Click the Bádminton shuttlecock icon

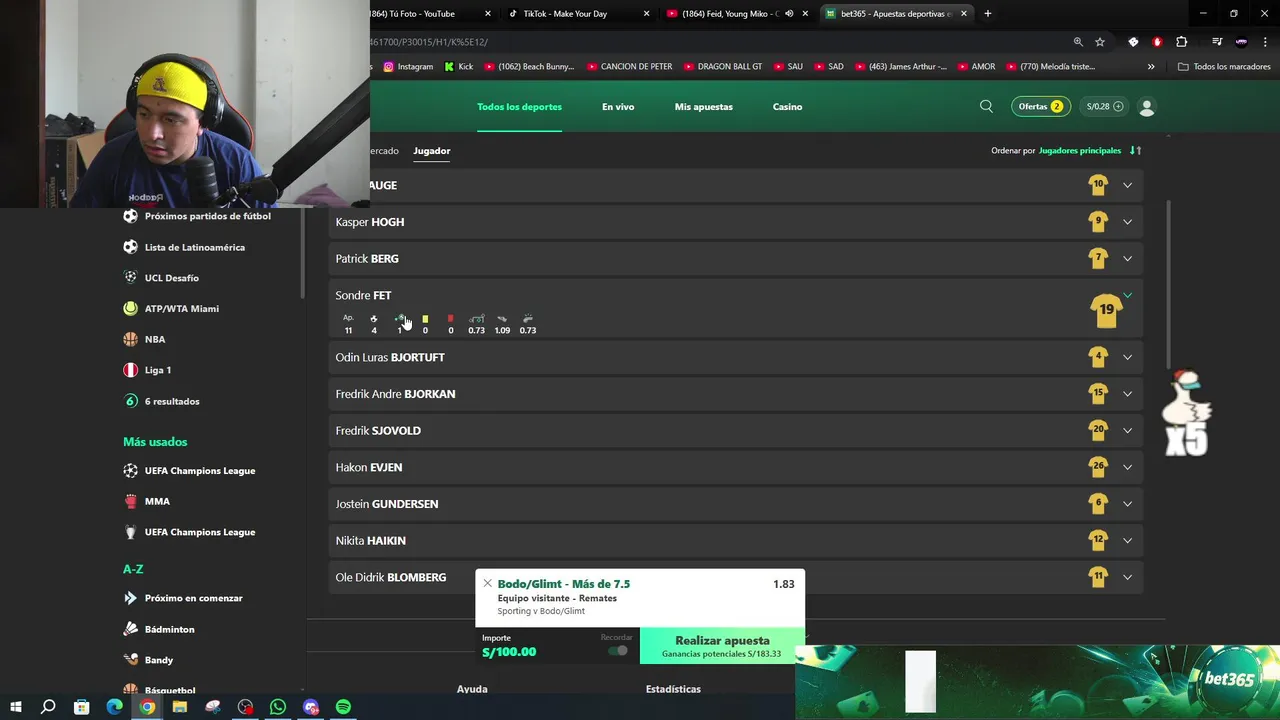tap(130, 629)
